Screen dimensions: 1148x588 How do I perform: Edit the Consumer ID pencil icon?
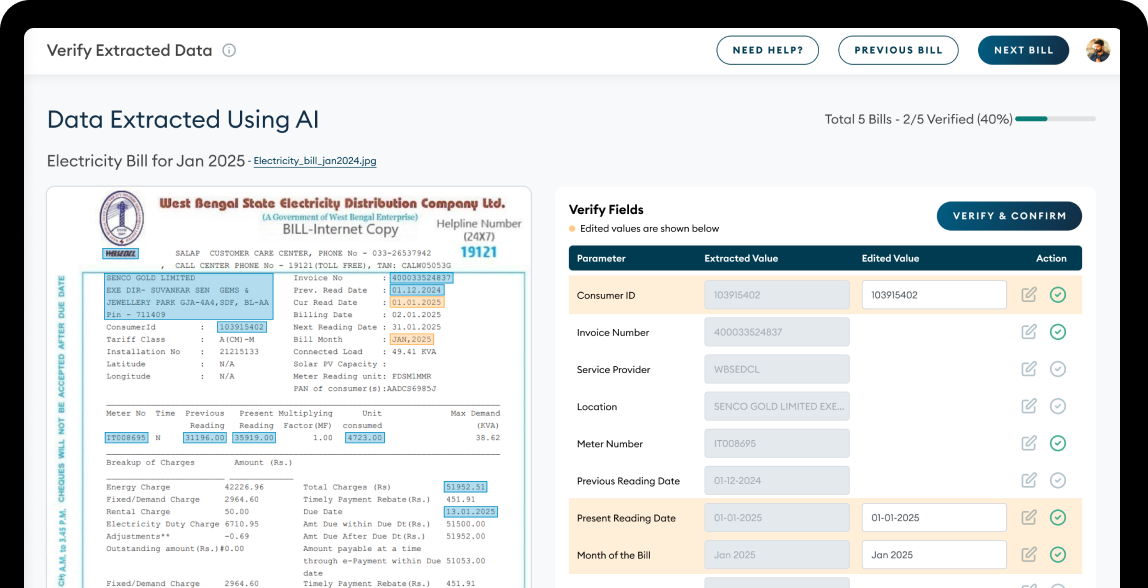[x=1028, y=295]
